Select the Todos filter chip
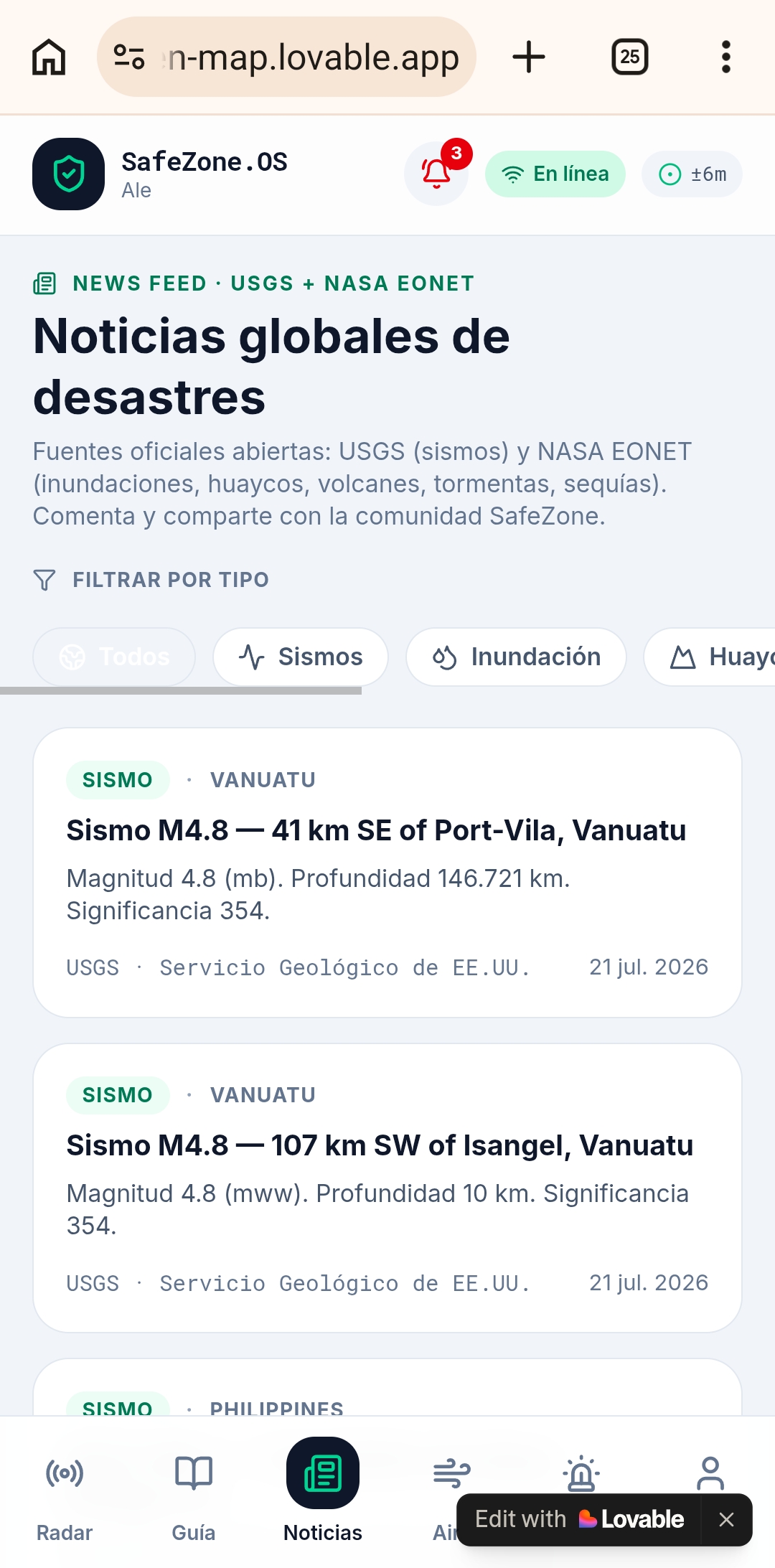 114,657
